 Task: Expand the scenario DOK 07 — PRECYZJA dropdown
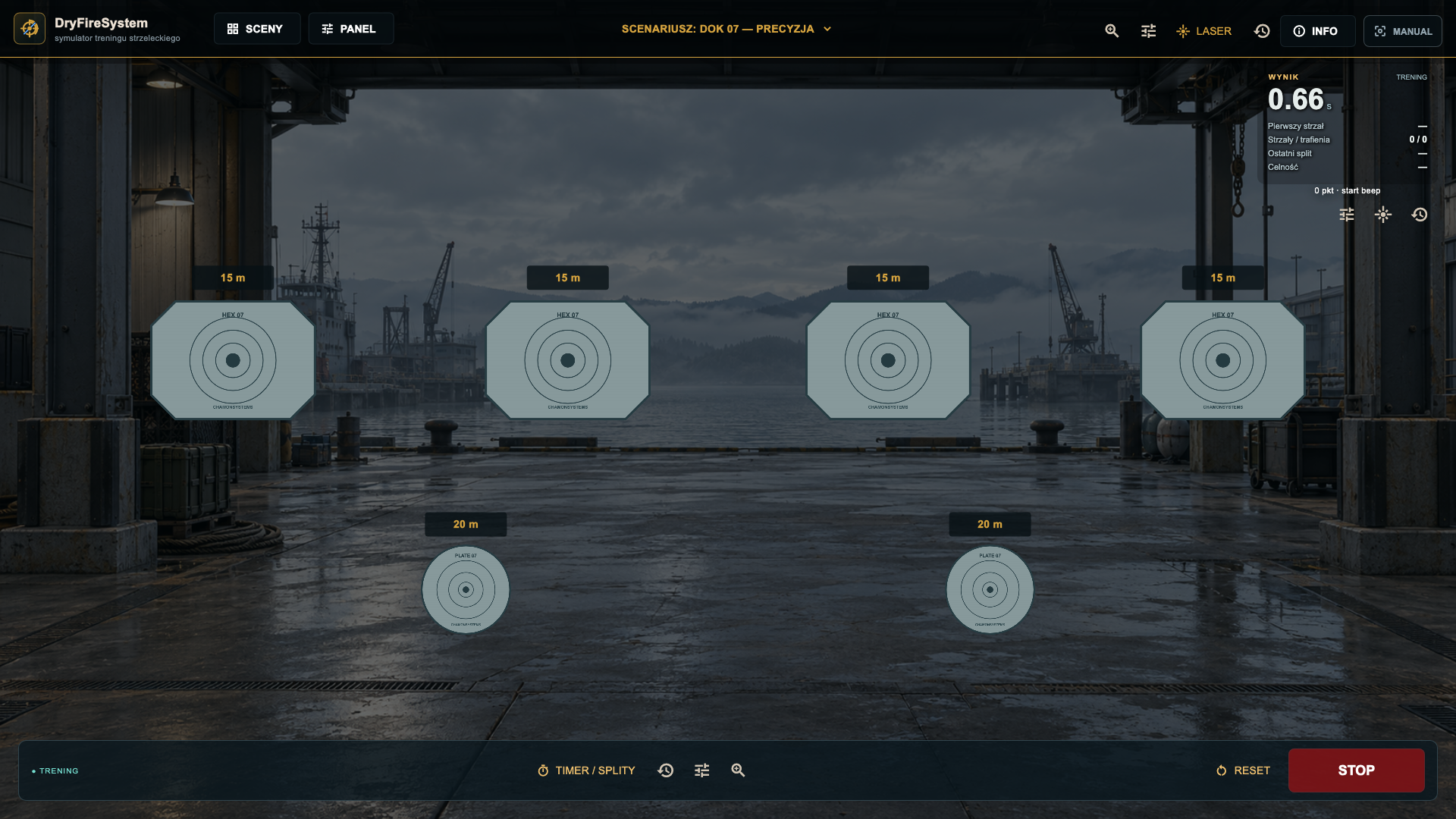[x=726, y=29]
